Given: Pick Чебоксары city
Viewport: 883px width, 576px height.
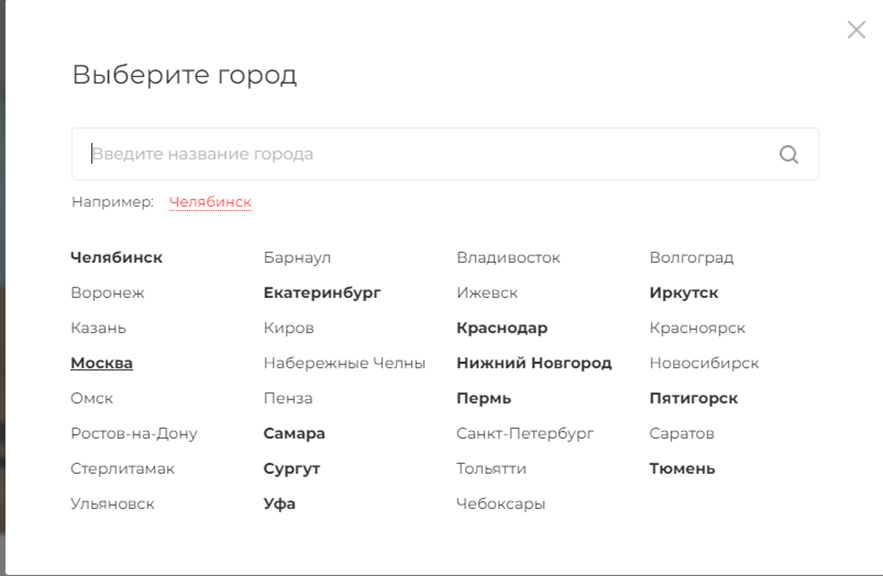Looking at the screenshot, I should click(501, 504).
